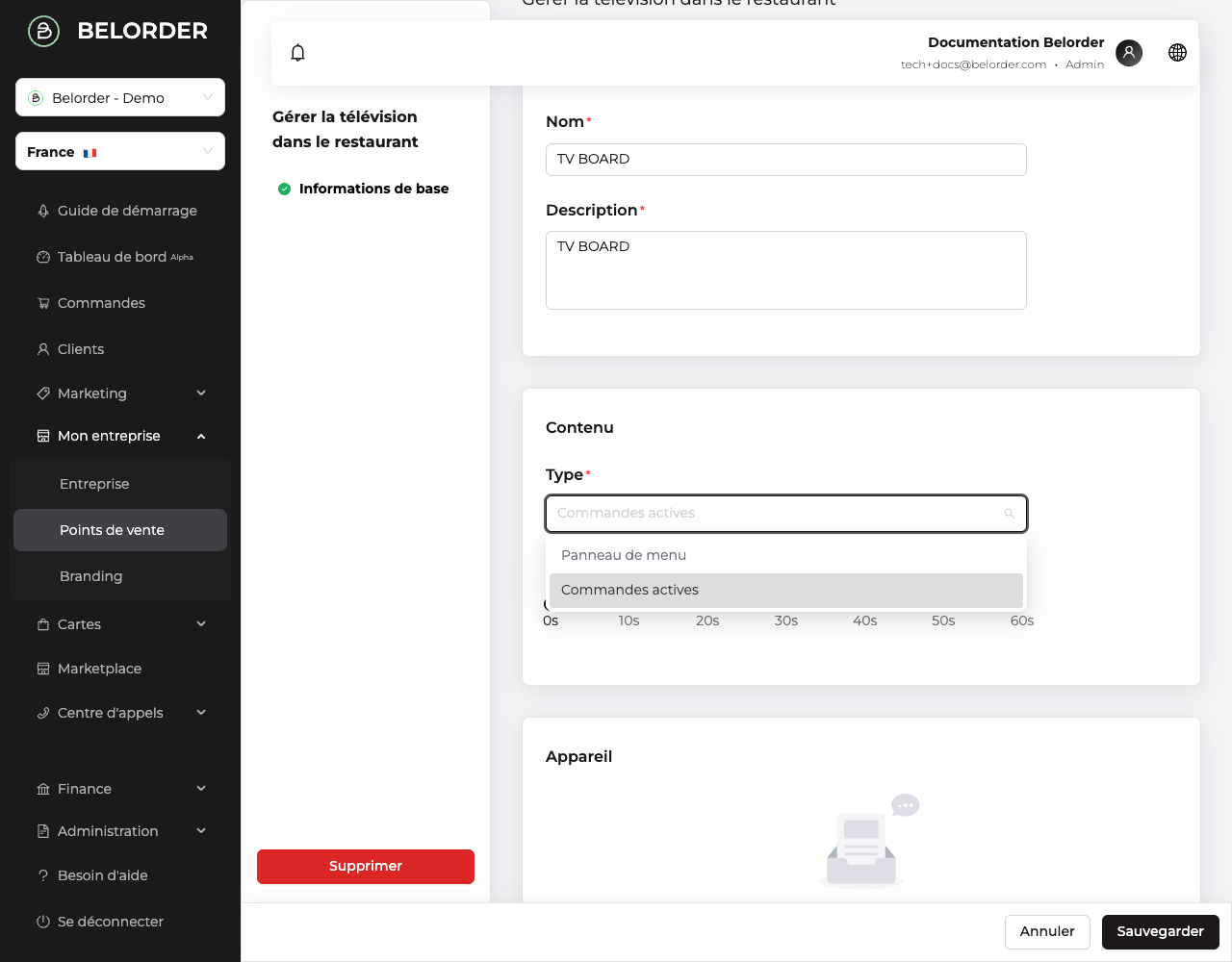The image size is (1232, 962).
Task: Click the Marketplace store icon
Action: 43,669
